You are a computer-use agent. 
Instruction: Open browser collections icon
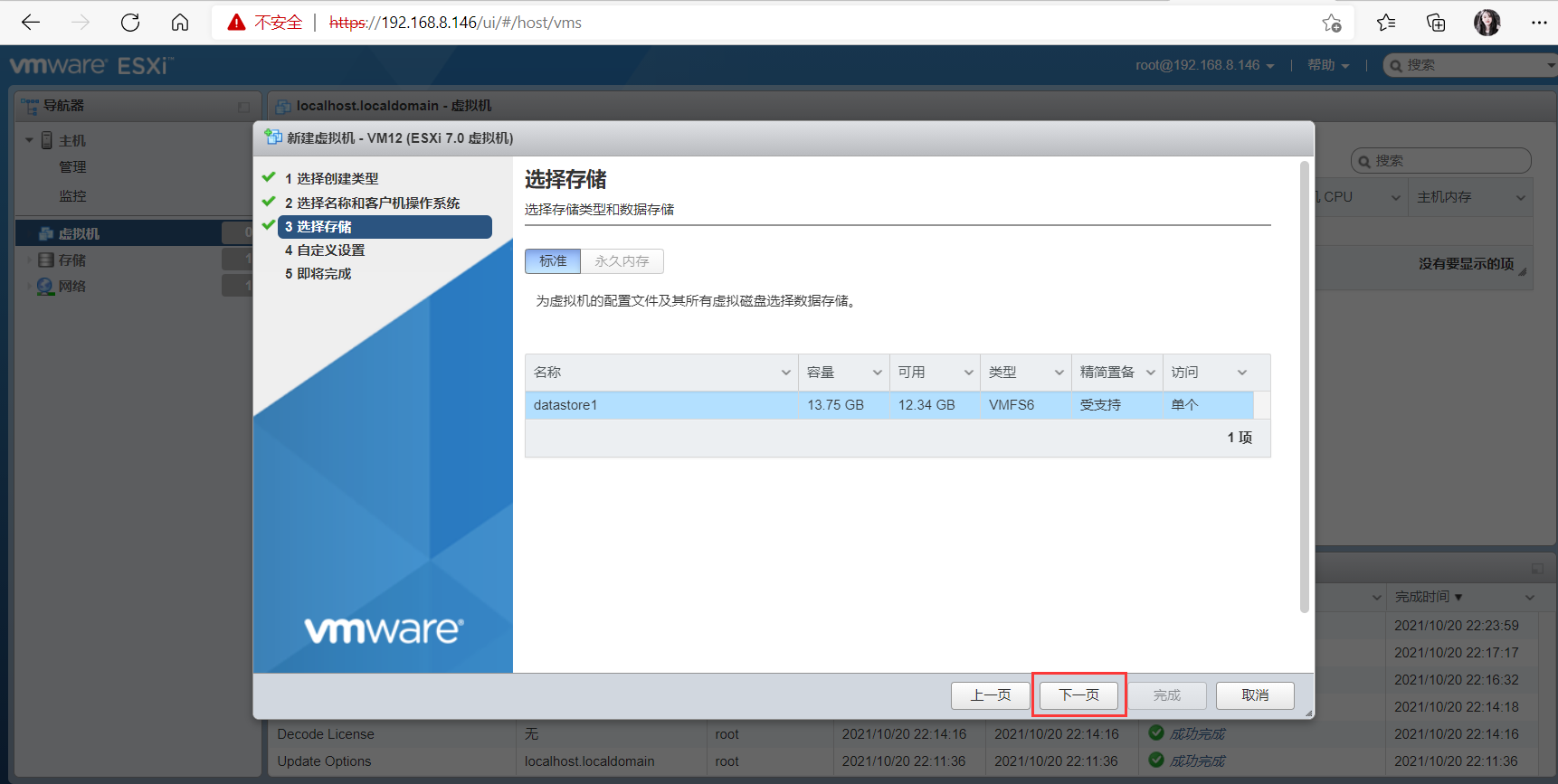pyautogui.click(x=1436, y=23)
